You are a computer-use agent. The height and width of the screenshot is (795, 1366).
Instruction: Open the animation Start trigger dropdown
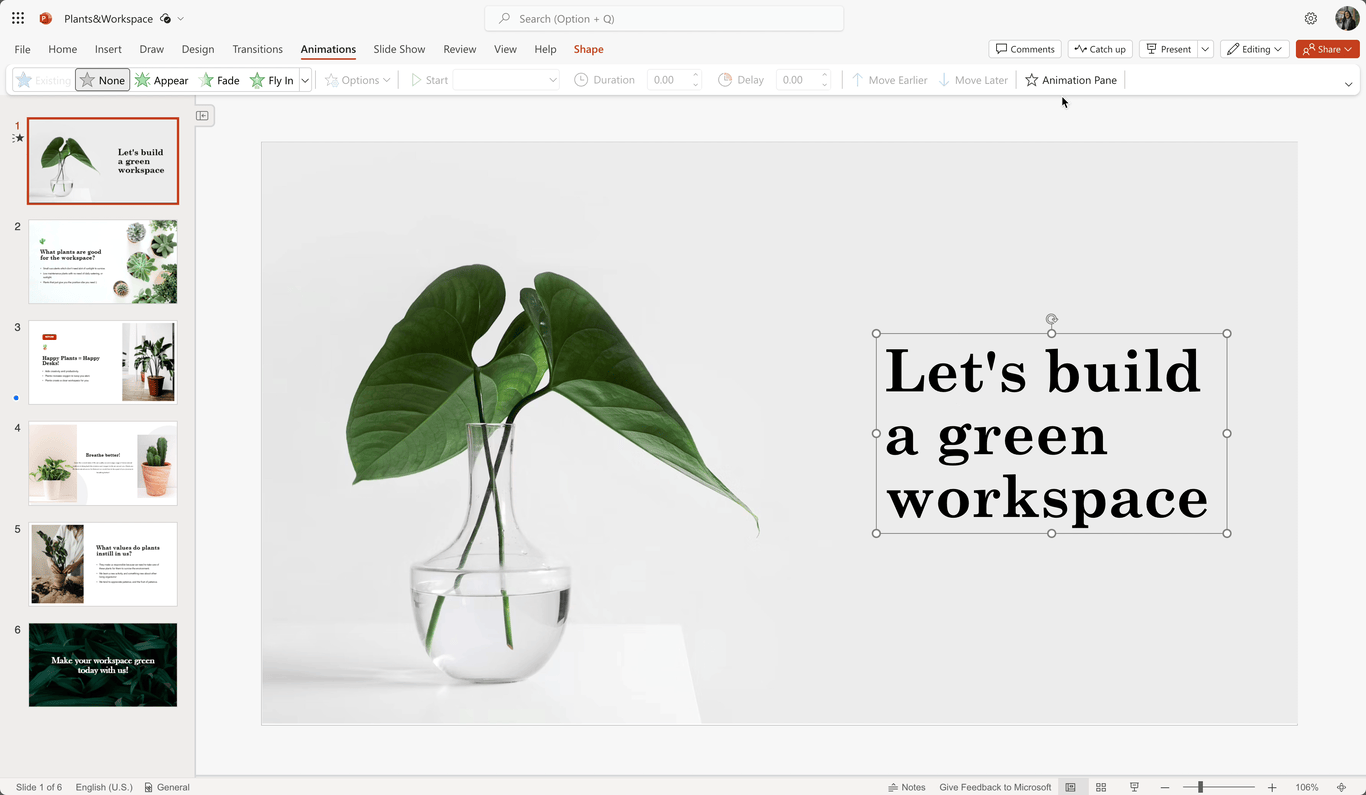pos(505,80)
